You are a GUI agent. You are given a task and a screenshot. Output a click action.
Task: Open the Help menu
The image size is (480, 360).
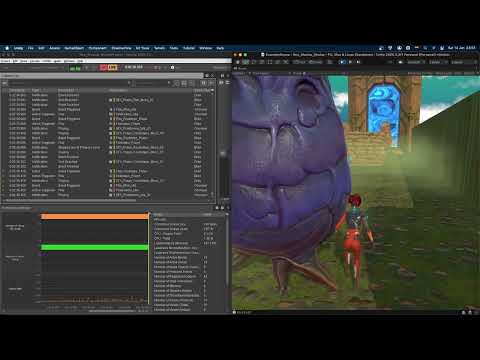pos(220,48)
